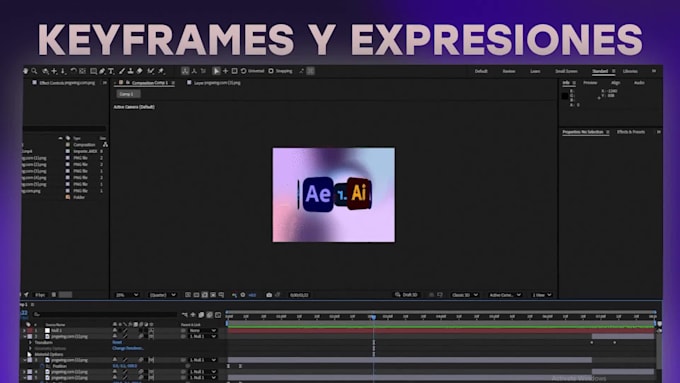Toggle the Draft 3D button
The width and height of the screenshot is (680, 383).
pos(406,295)
